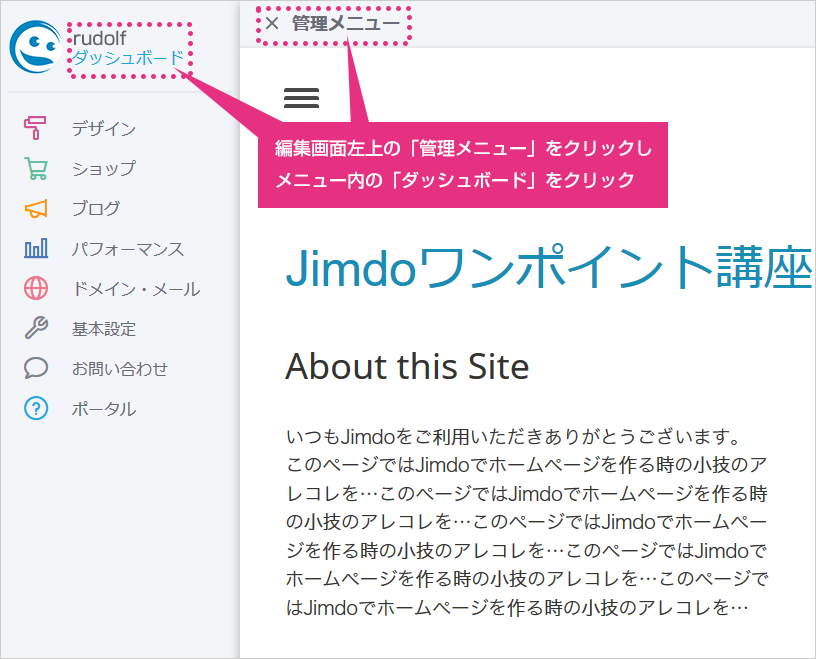Screen dimensions: 816x659
Task: Click the speech bubble お問い合わせ icon
Action: point(35,368)
